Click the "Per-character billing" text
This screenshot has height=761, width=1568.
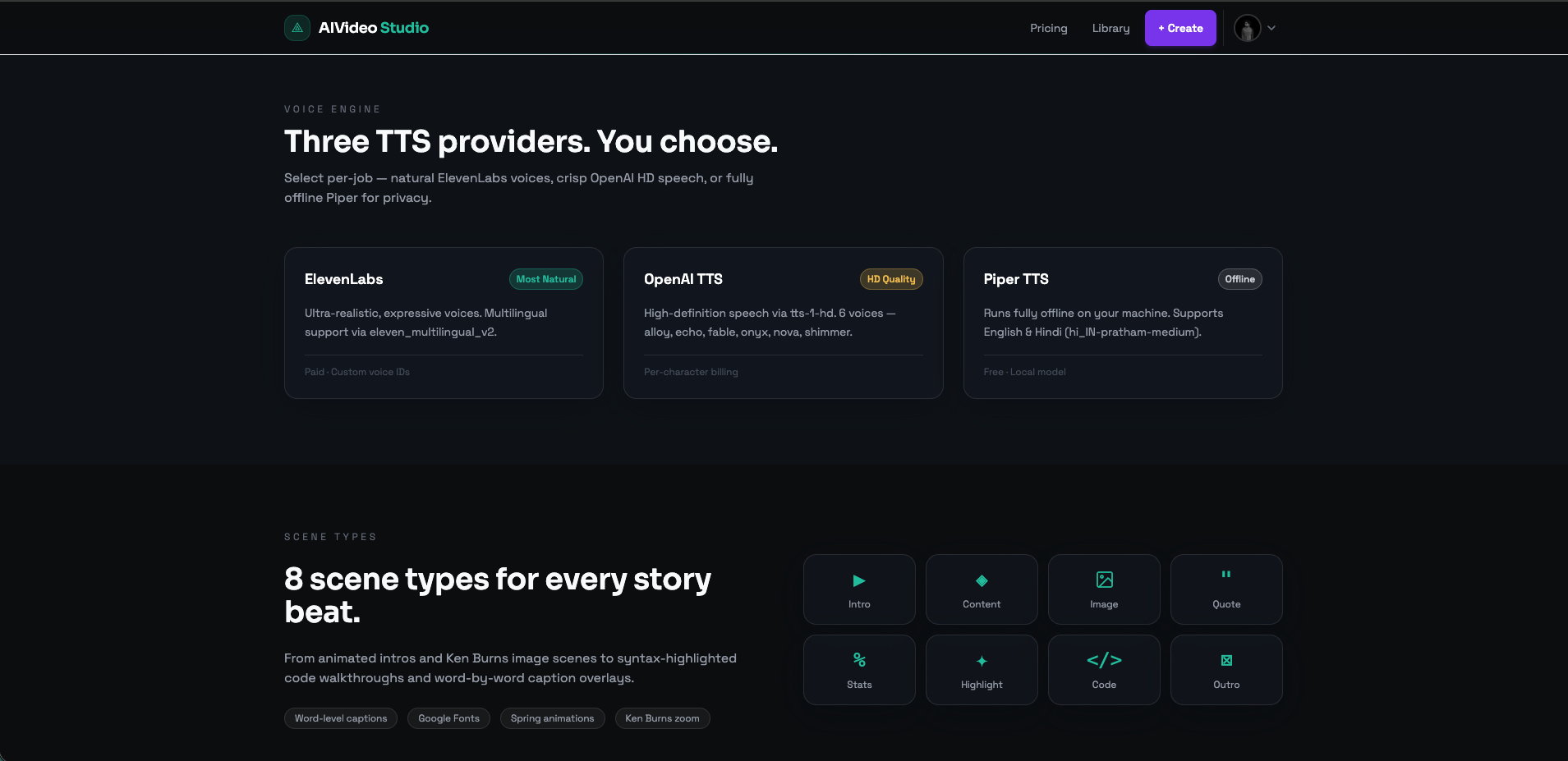691,372
